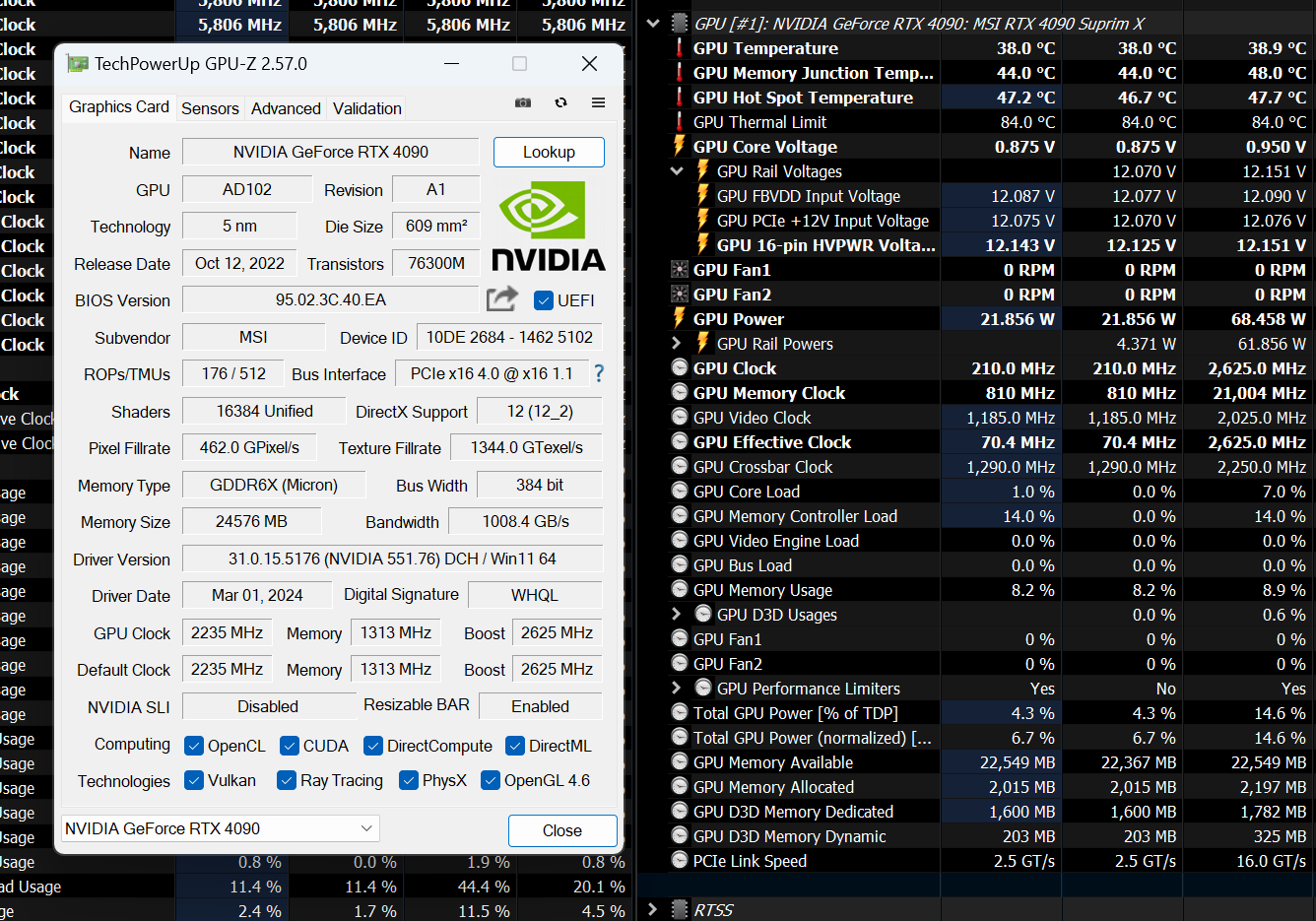Click the GPU Clock sensor icon
This screenshot has width=1316, height=921.
(679, 368)
